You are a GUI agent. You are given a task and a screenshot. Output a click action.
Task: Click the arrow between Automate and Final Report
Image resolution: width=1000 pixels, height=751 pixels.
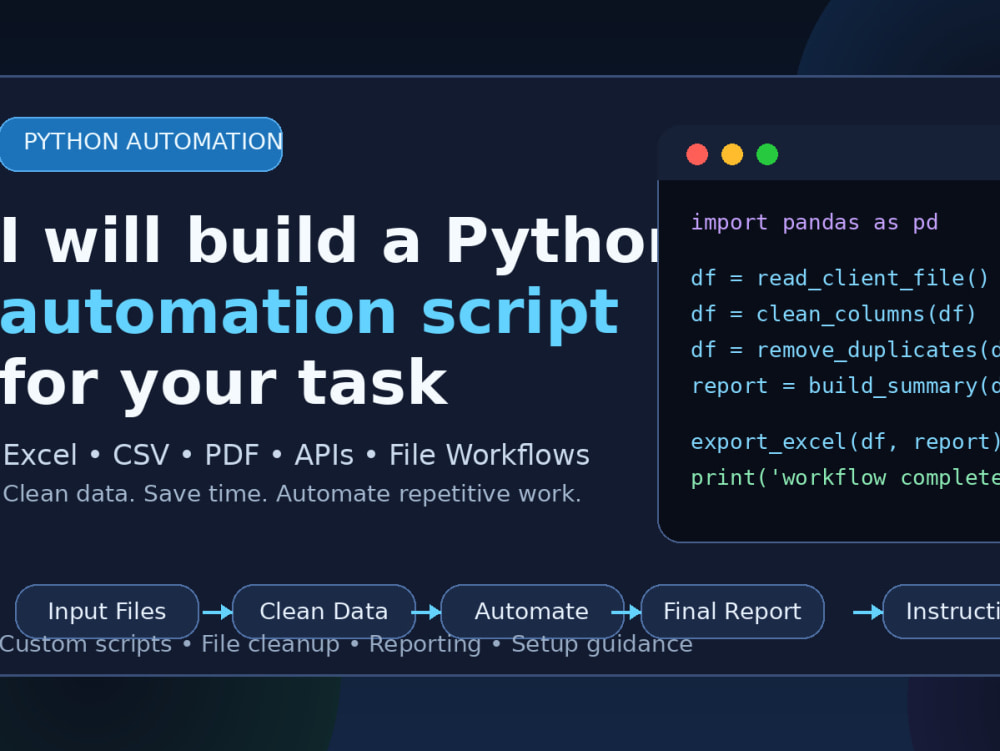click(x=626, y=612)
